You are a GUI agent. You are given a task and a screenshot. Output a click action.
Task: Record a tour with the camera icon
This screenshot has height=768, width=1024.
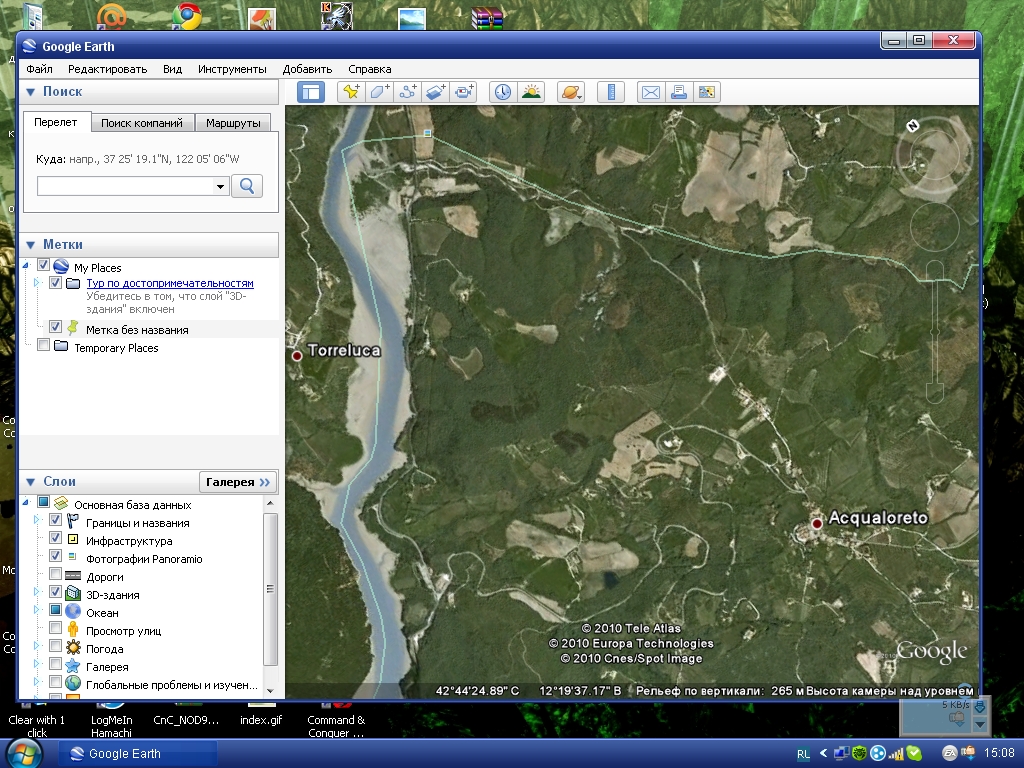(464, 92)
